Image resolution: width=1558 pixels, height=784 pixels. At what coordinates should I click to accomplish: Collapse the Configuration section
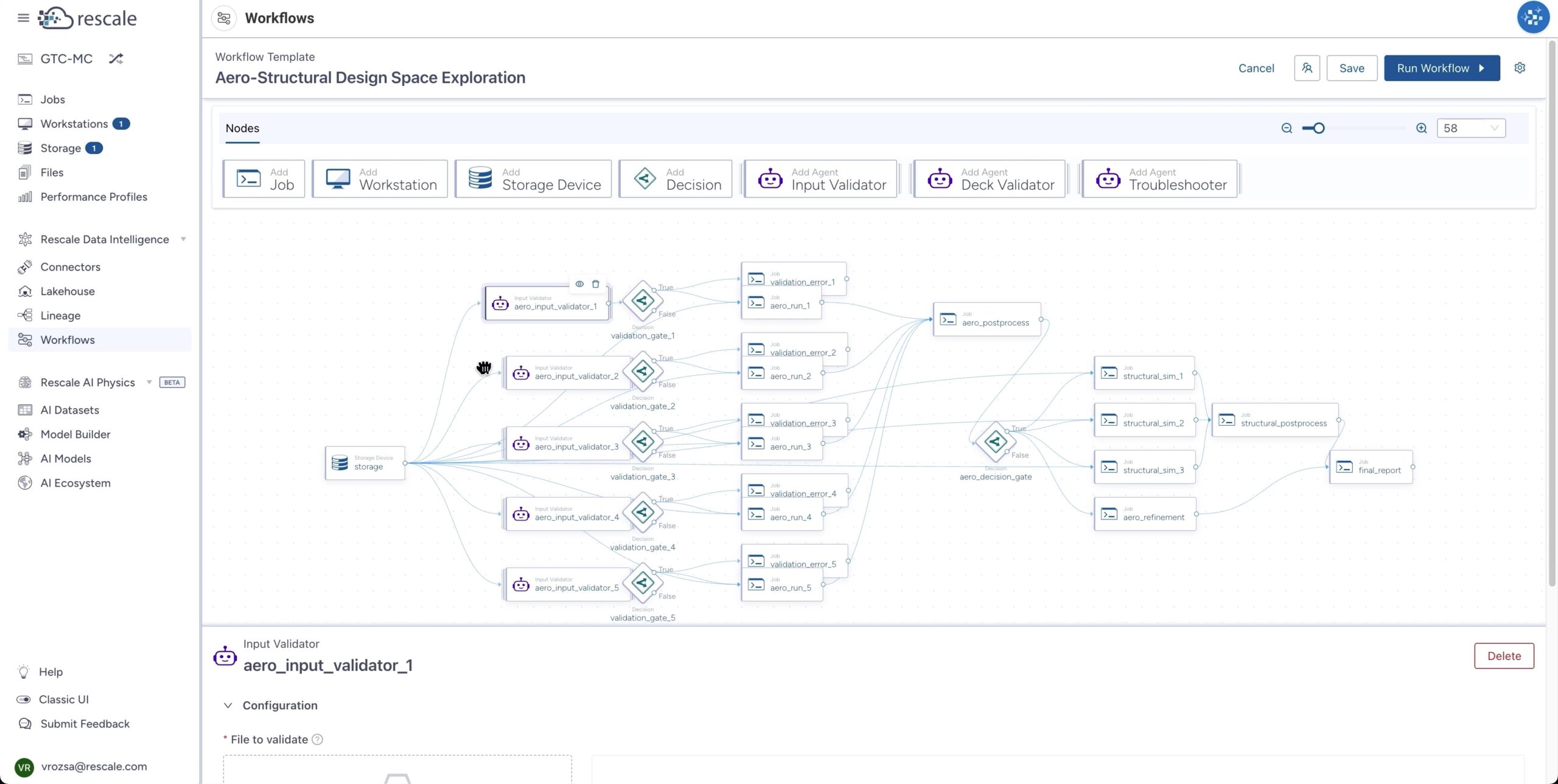pyautogui.click(x=228, y=706)
